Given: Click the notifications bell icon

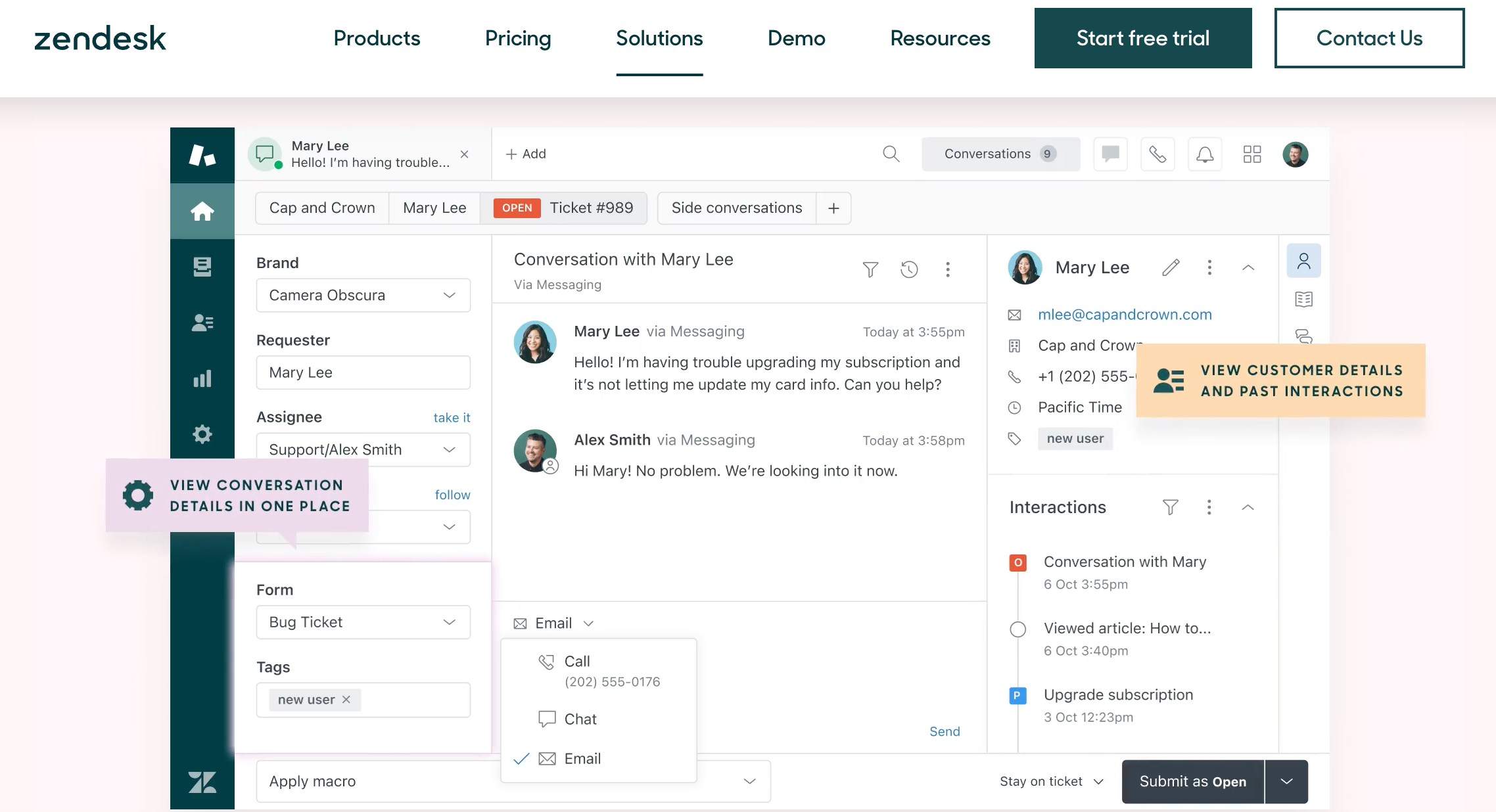Looking at the screenshot, I should coord(1204,153).
